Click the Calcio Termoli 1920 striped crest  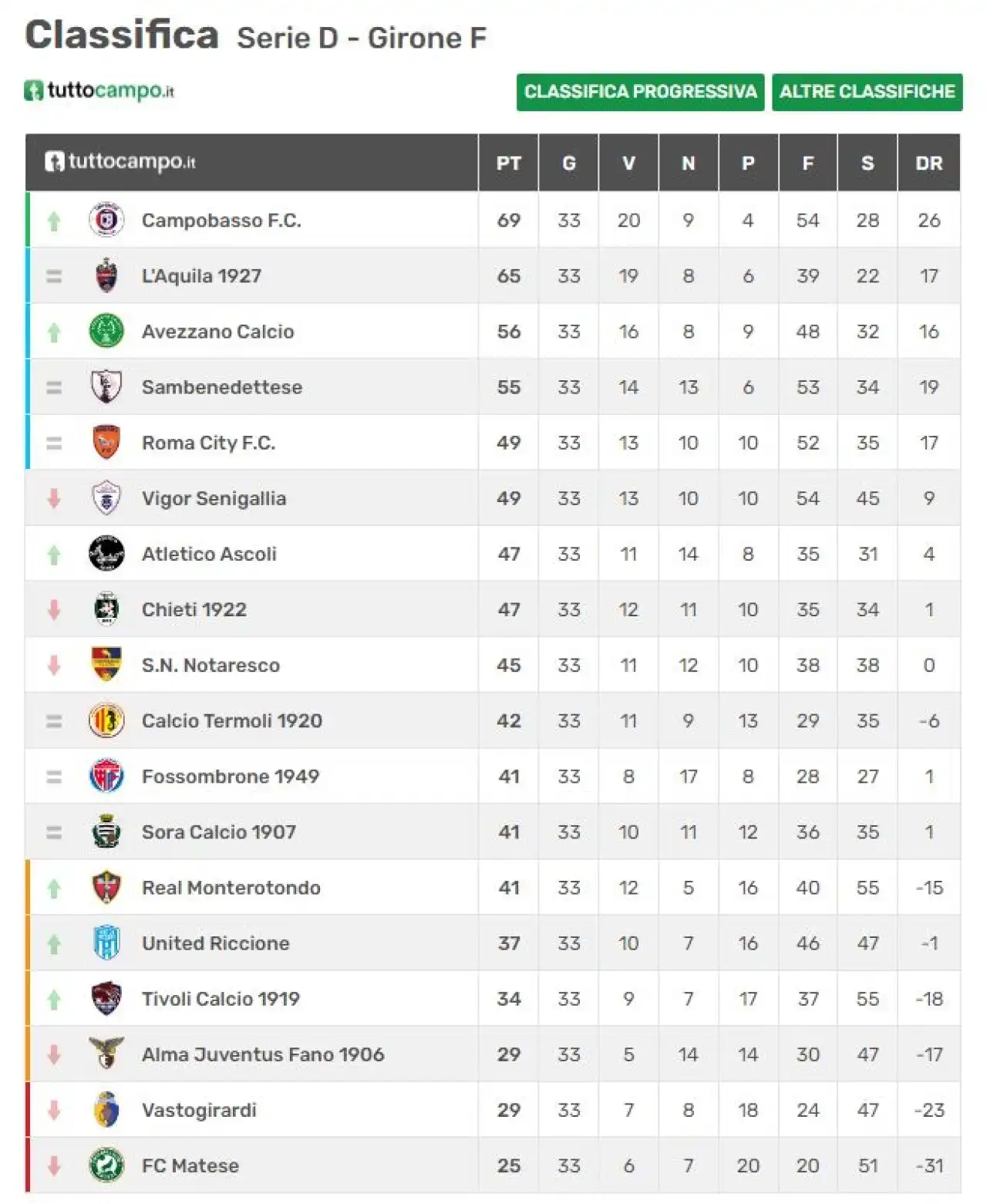pyautogui.click(x=106, y=720)
